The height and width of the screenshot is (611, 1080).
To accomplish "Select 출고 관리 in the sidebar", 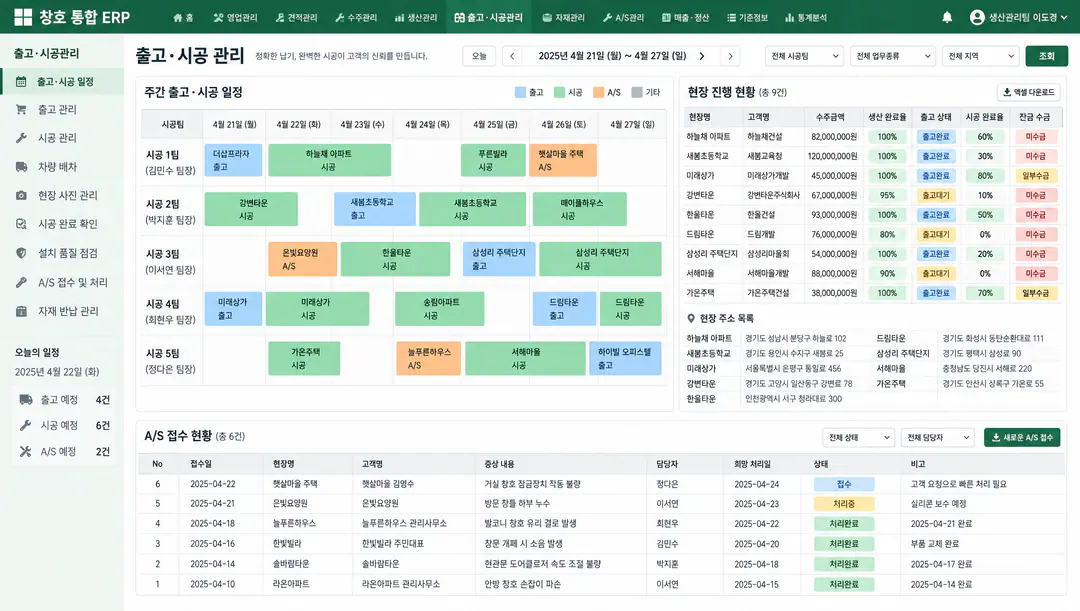I will point(62,110).
